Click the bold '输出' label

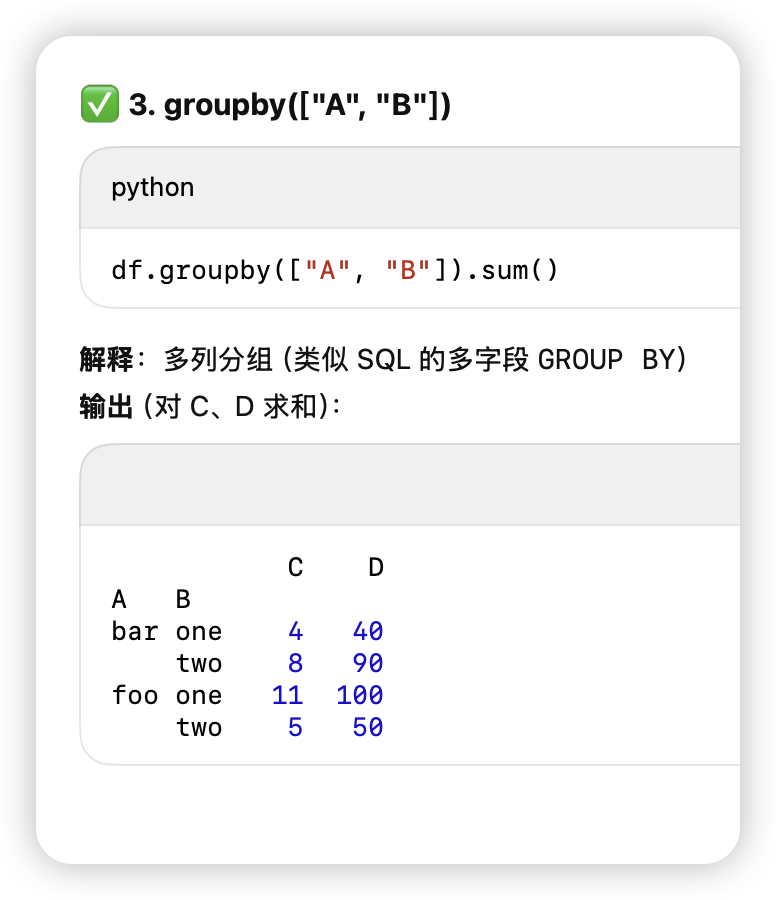pos(106,407)
